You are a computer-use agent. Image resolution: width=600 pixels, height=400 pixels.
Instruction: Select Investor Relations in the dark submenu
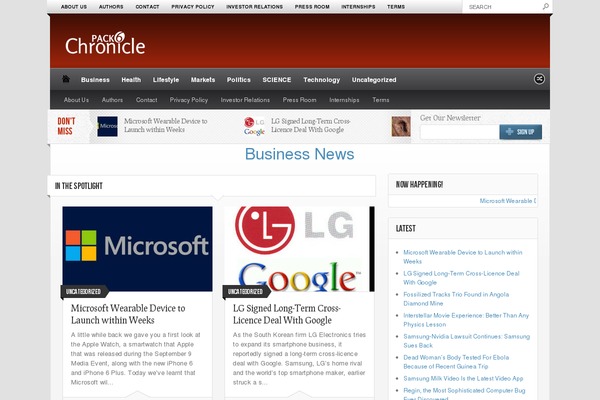click(245, 100)
